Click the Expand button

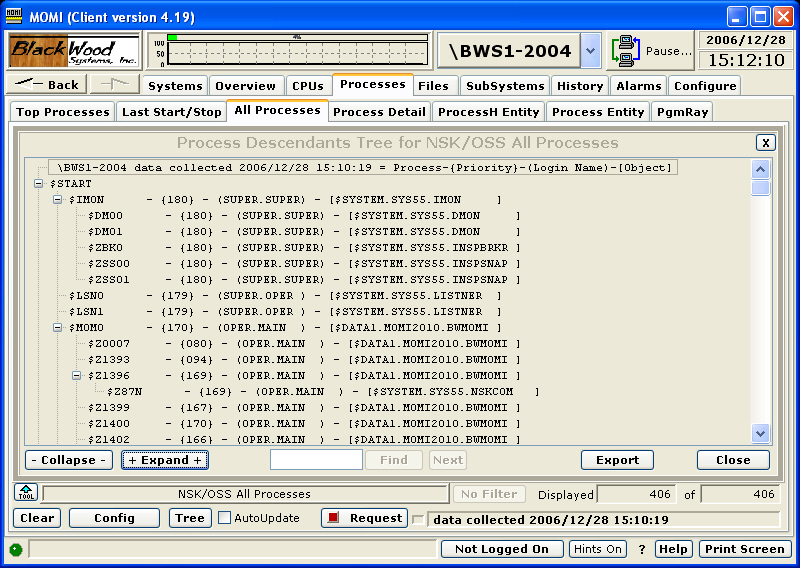coord(165,460)
